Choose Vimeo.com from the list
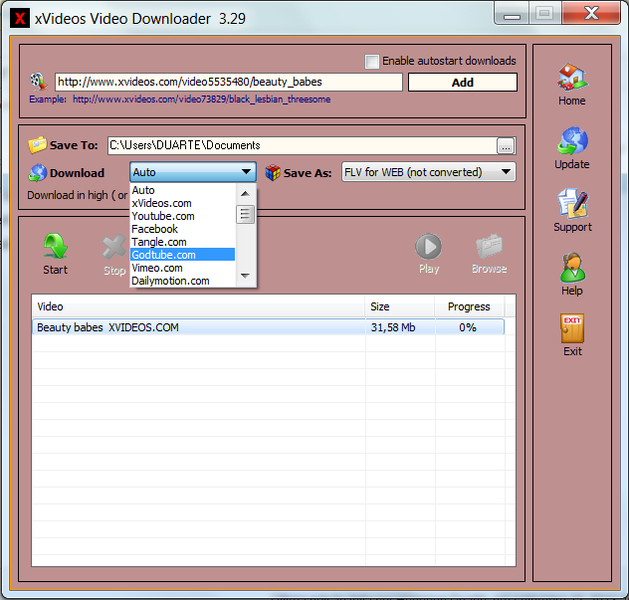629x600 pixels. 183,268
